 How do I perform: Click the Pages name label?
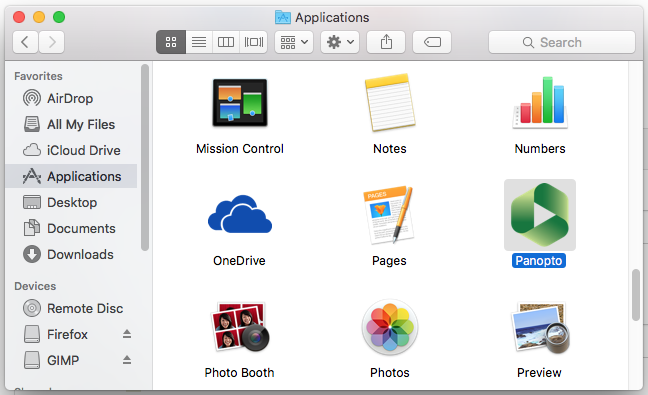[389, 261]
